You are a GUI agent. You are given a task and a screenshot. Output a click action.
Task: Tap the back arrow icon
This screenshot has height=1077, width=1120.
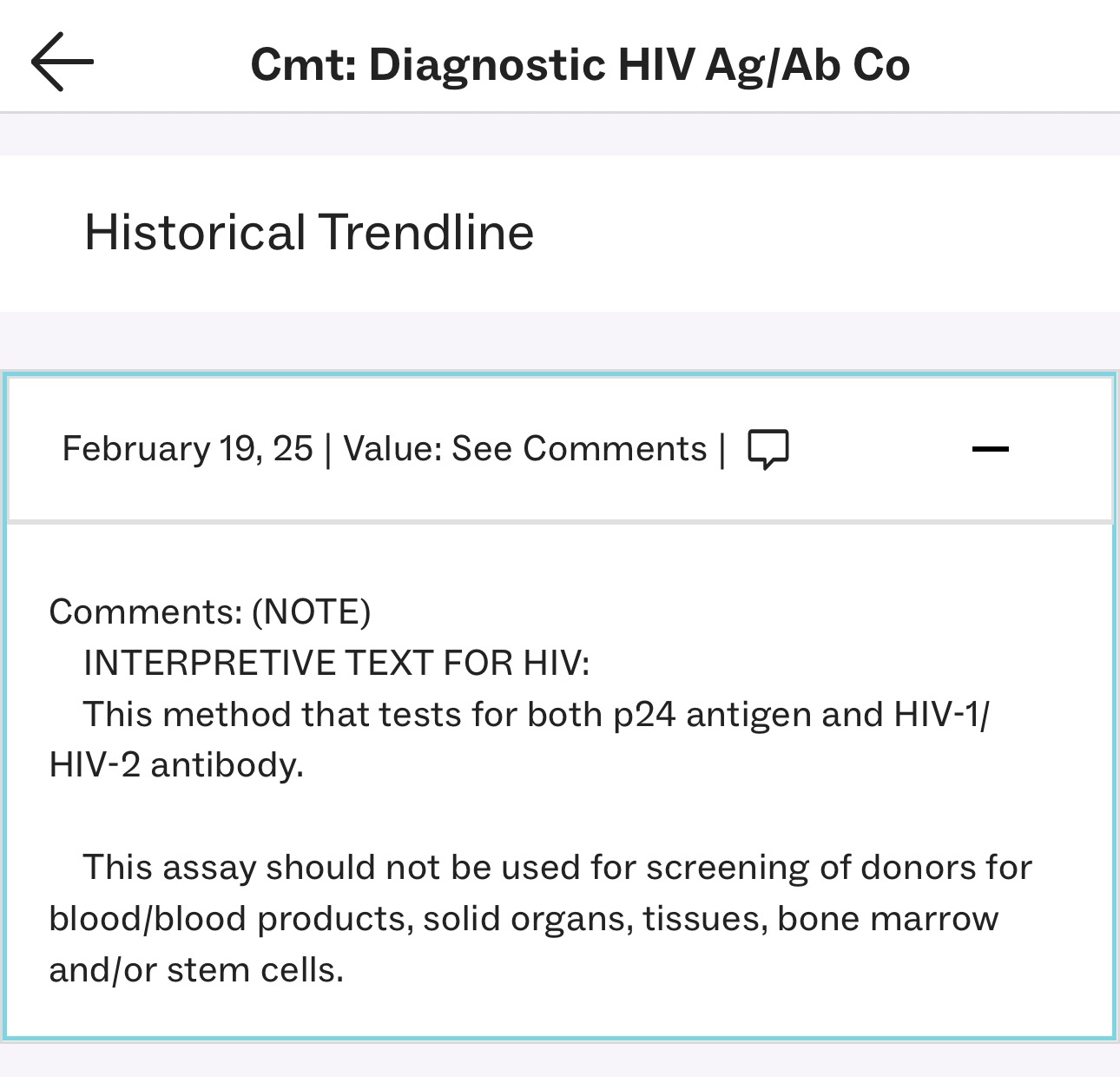(x=62, y=62)
